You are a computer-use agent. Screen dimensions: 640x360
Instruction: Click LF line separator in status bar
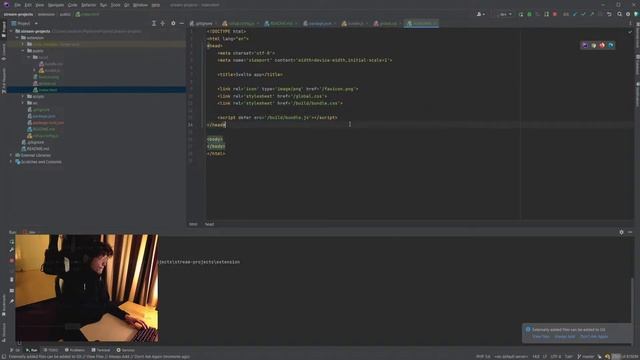click(x=544, y=356)
